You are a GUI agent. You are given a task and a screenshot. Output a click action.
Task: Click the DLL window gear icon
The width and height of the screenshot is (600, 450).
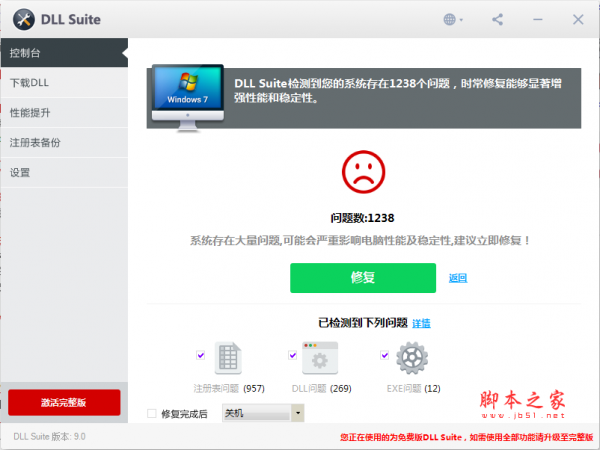pos(320,358)
